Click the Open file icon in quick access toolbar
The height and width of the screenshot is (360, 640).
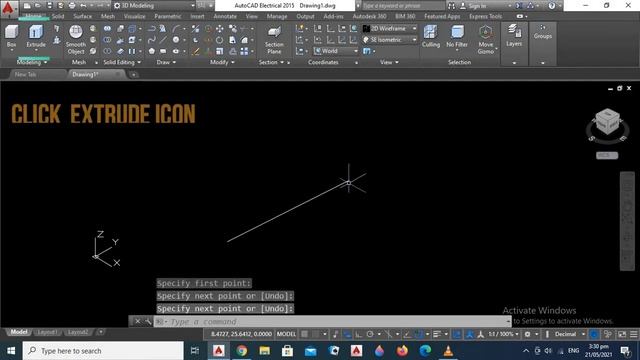38,6
